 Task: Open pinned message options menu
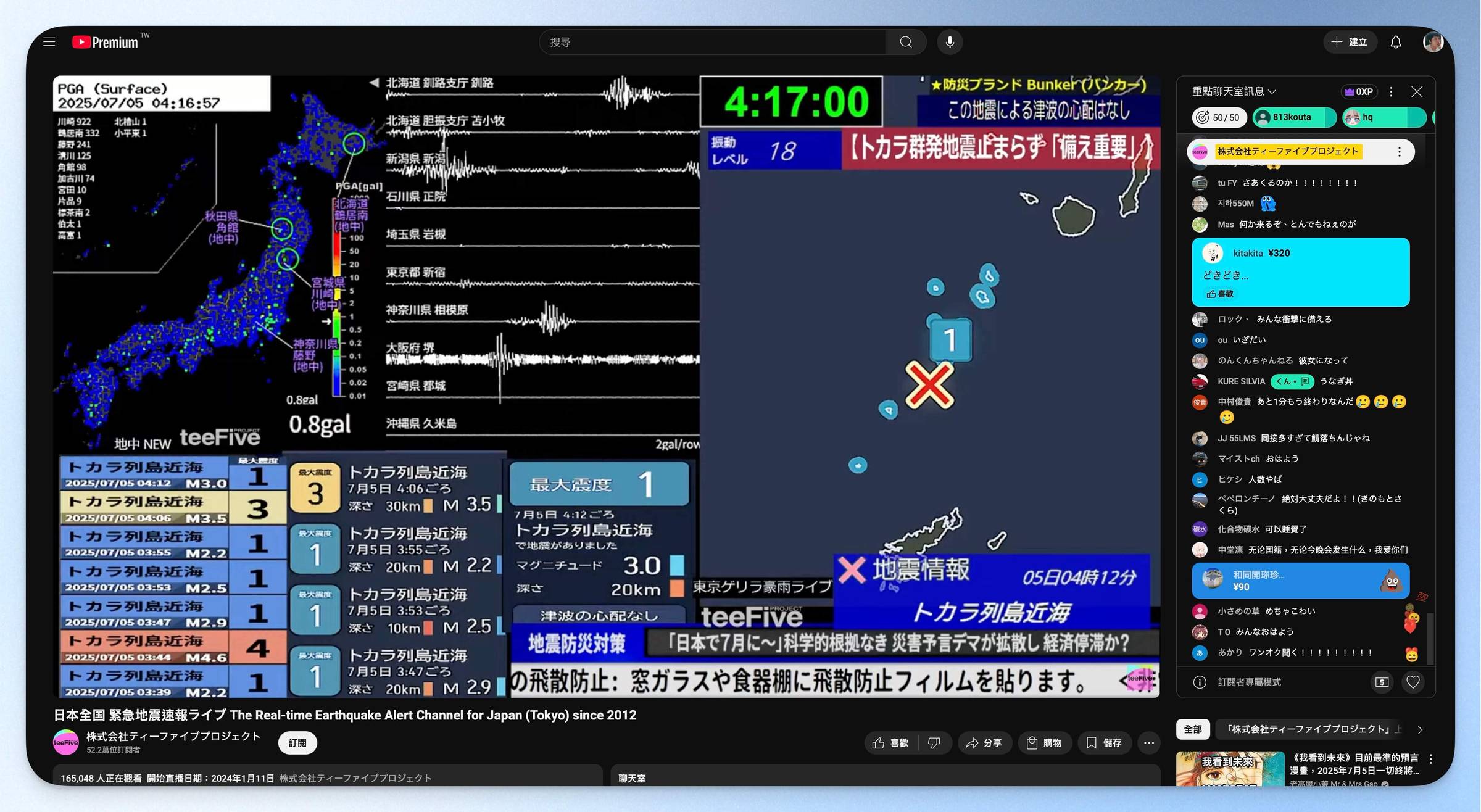[x=1399, y=152]
